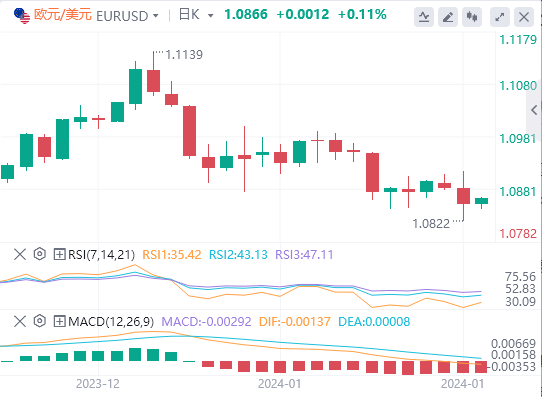
Task: Click the MACD:-0.00292 value
Action: tap(206, 322)
